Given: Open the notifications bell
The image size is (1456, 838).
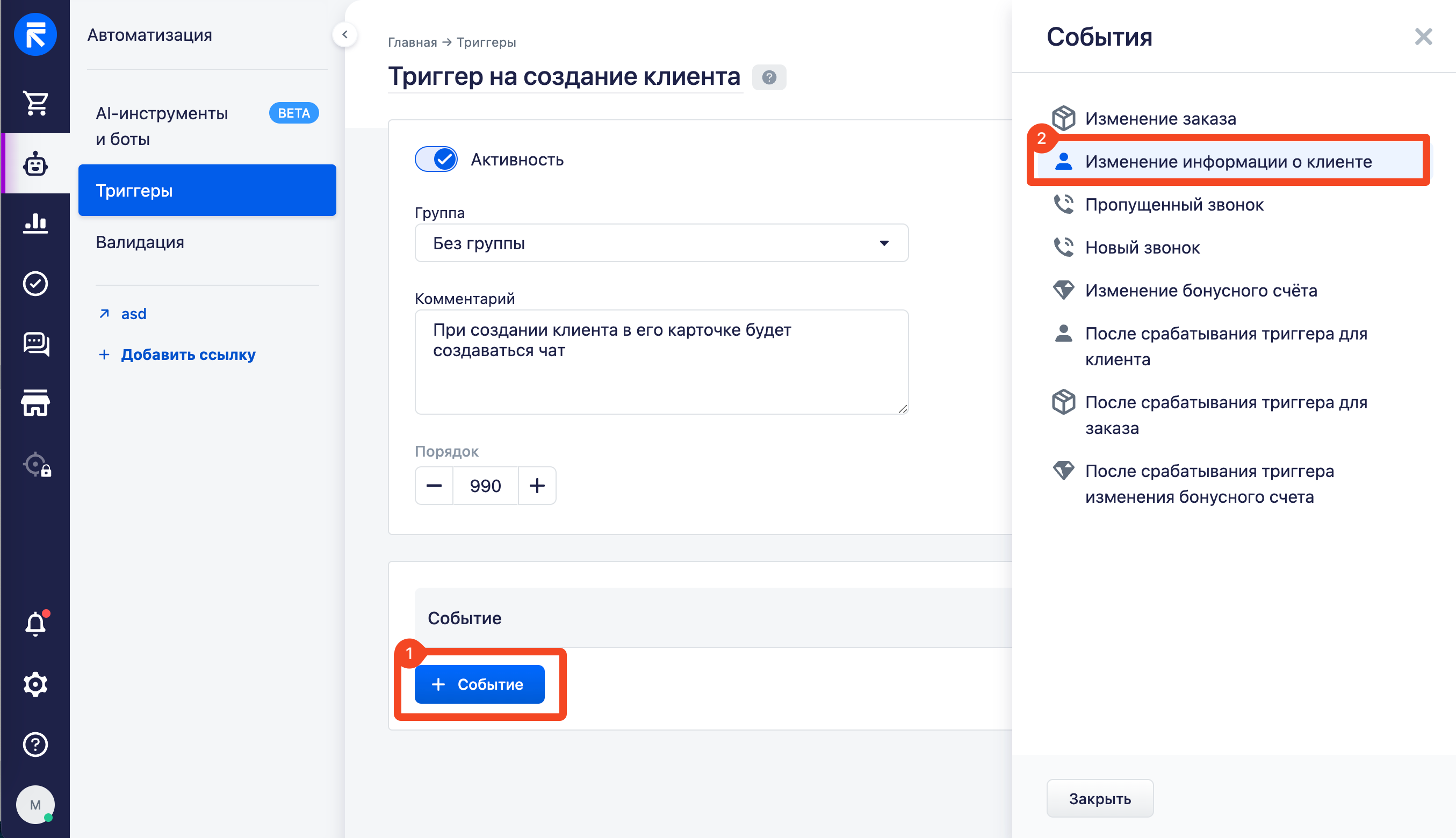Looking at the screenshot, I should pyautogui.click(x=35, y=624).
